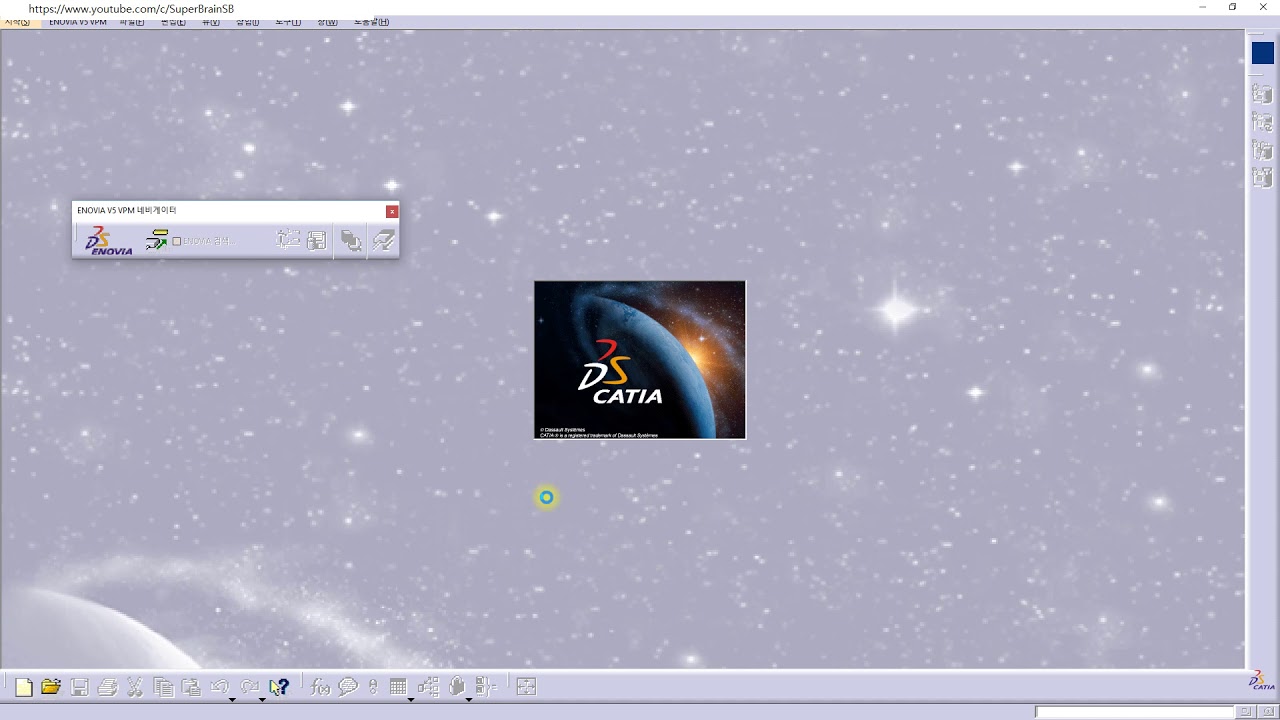The width and height of the screenshot is (1280, 720).
Task: Open the ENOVIA V5 VPM menu
Action: click(x=78, y=22)
